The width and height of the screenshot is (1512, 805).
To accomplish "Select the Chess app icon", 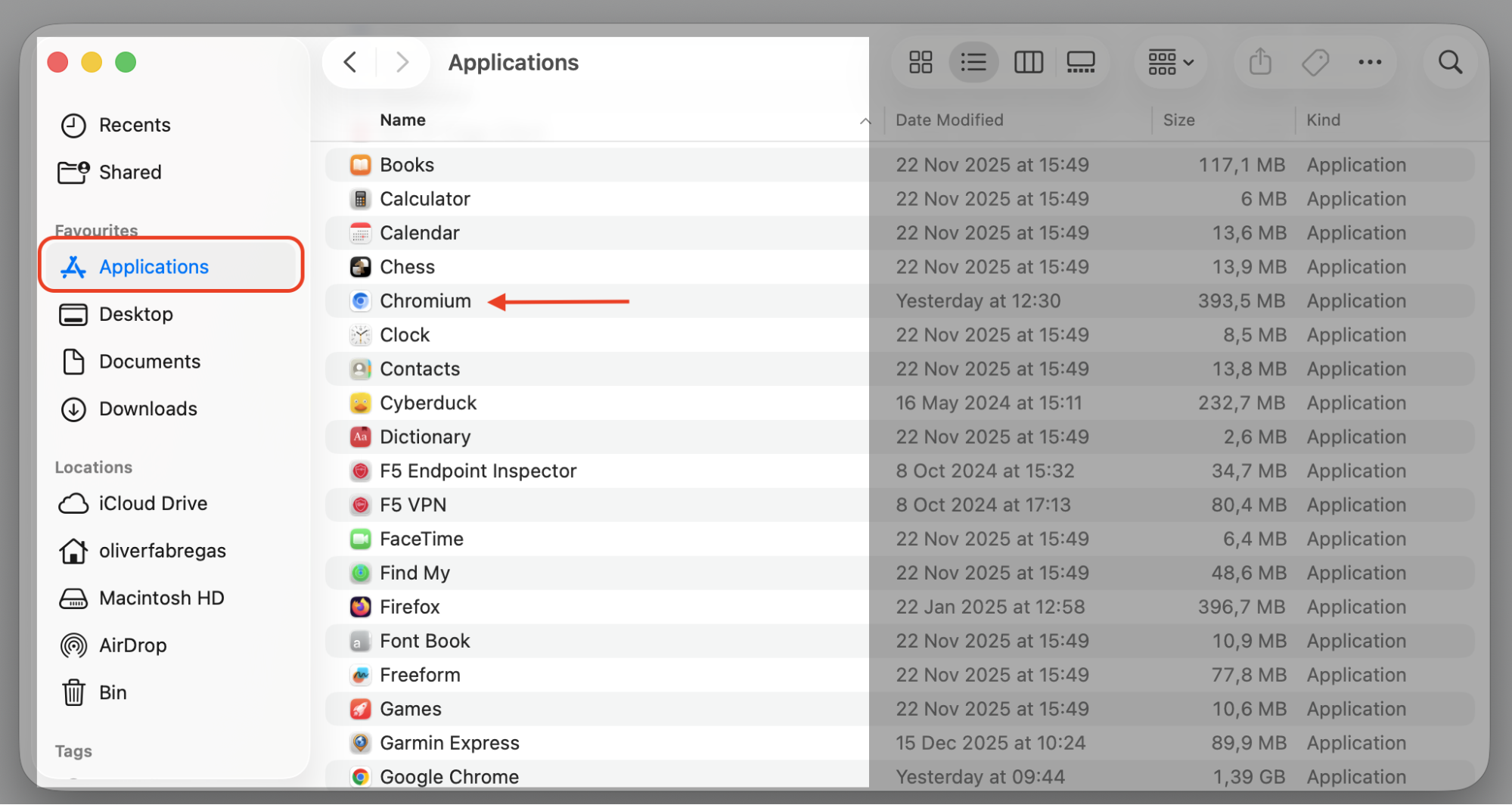I will tap(361, 267).
